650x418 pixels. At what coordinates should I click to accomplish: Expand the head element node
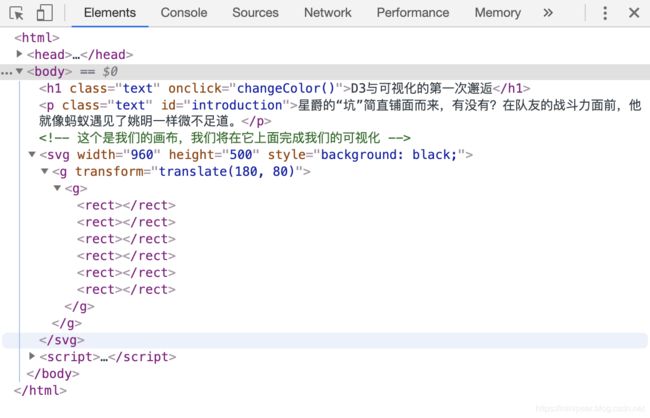point(20,55)
